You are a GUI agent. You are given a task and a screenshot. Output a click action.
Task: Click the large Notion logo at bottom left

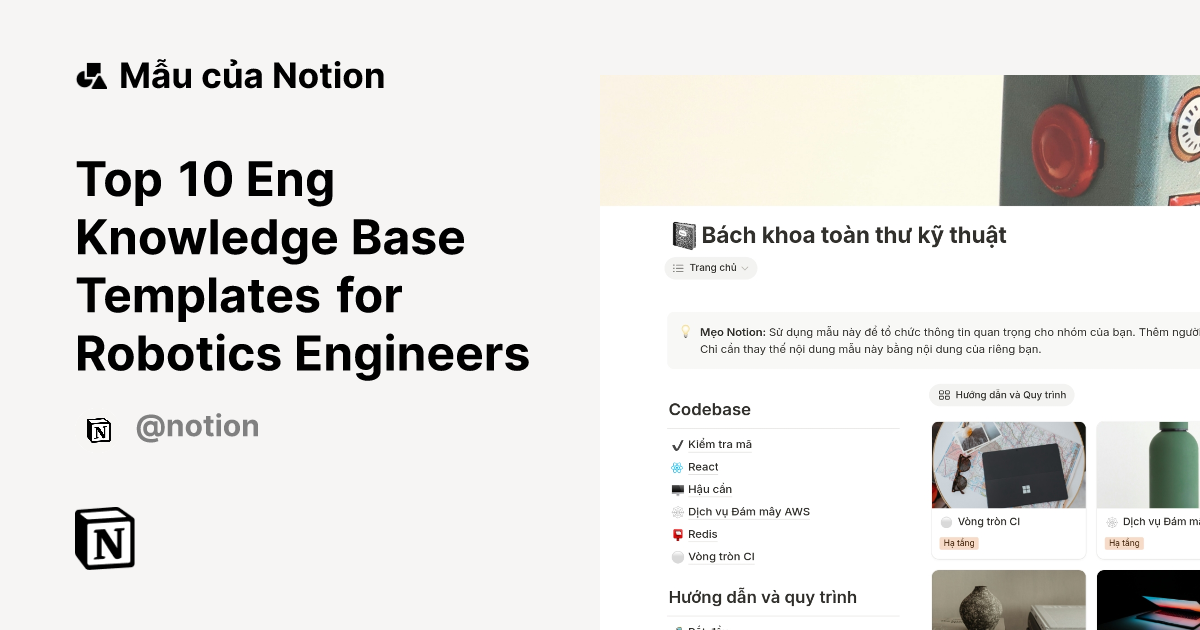pyautogui.click(x=105, y=538)
